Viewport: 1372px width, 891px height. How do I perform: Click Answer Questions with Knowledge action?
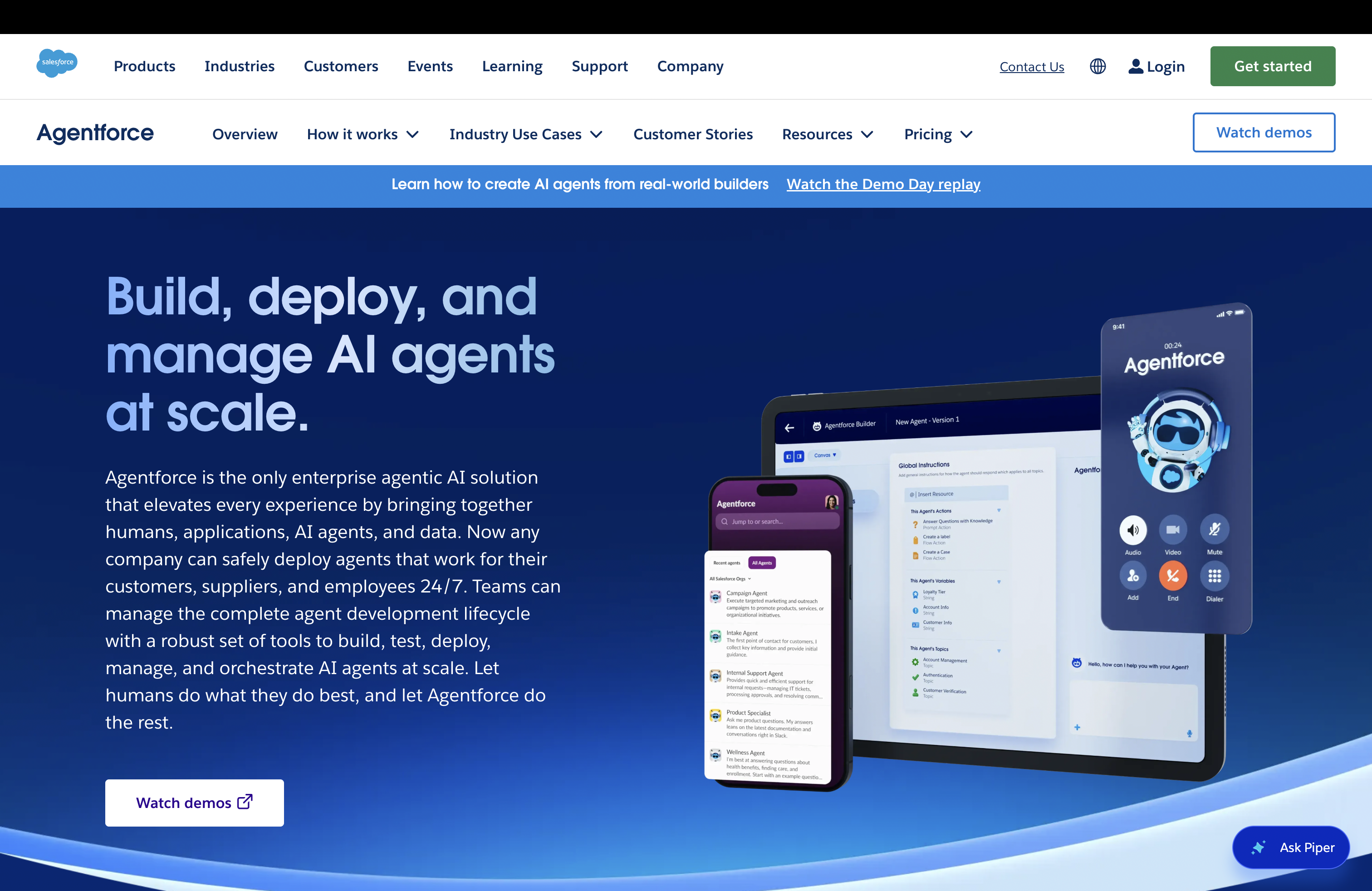(952, 524)
